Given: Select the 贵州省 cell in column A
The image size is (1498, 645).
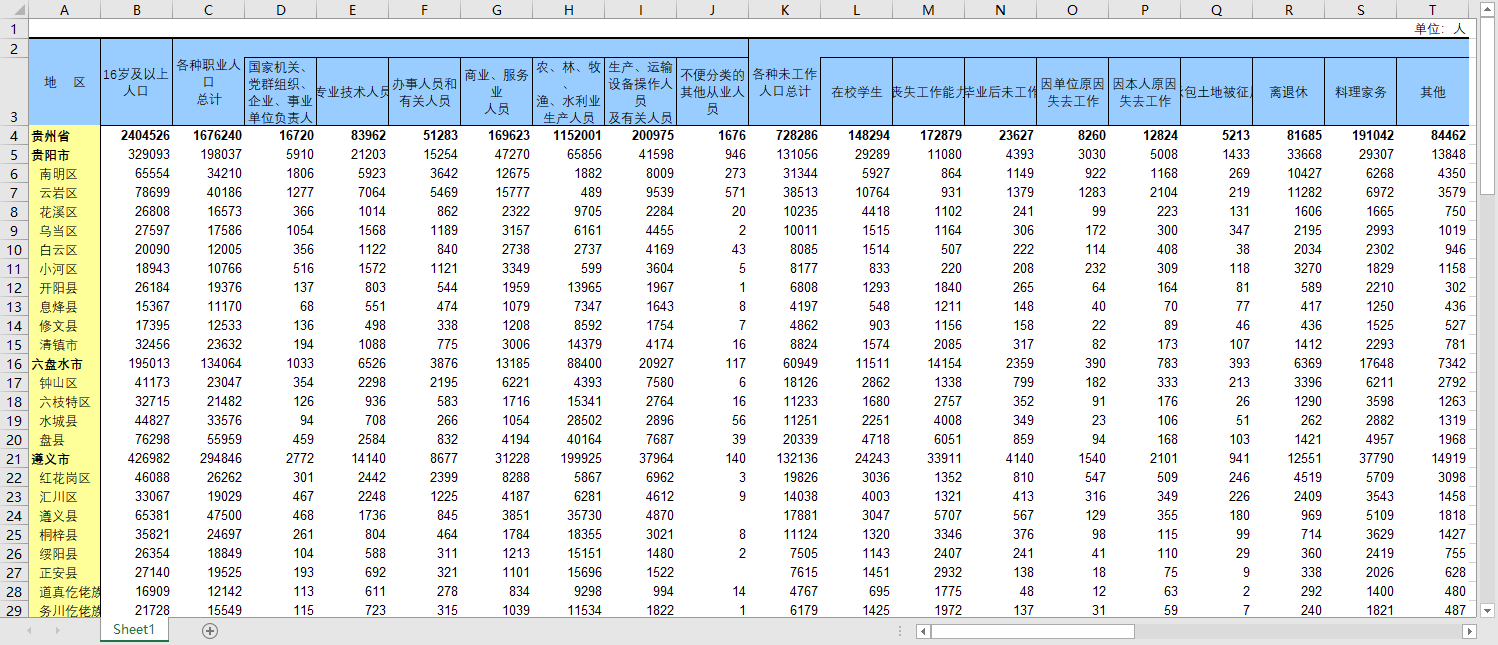Looking at the screenshot, I should pos(65,136).
